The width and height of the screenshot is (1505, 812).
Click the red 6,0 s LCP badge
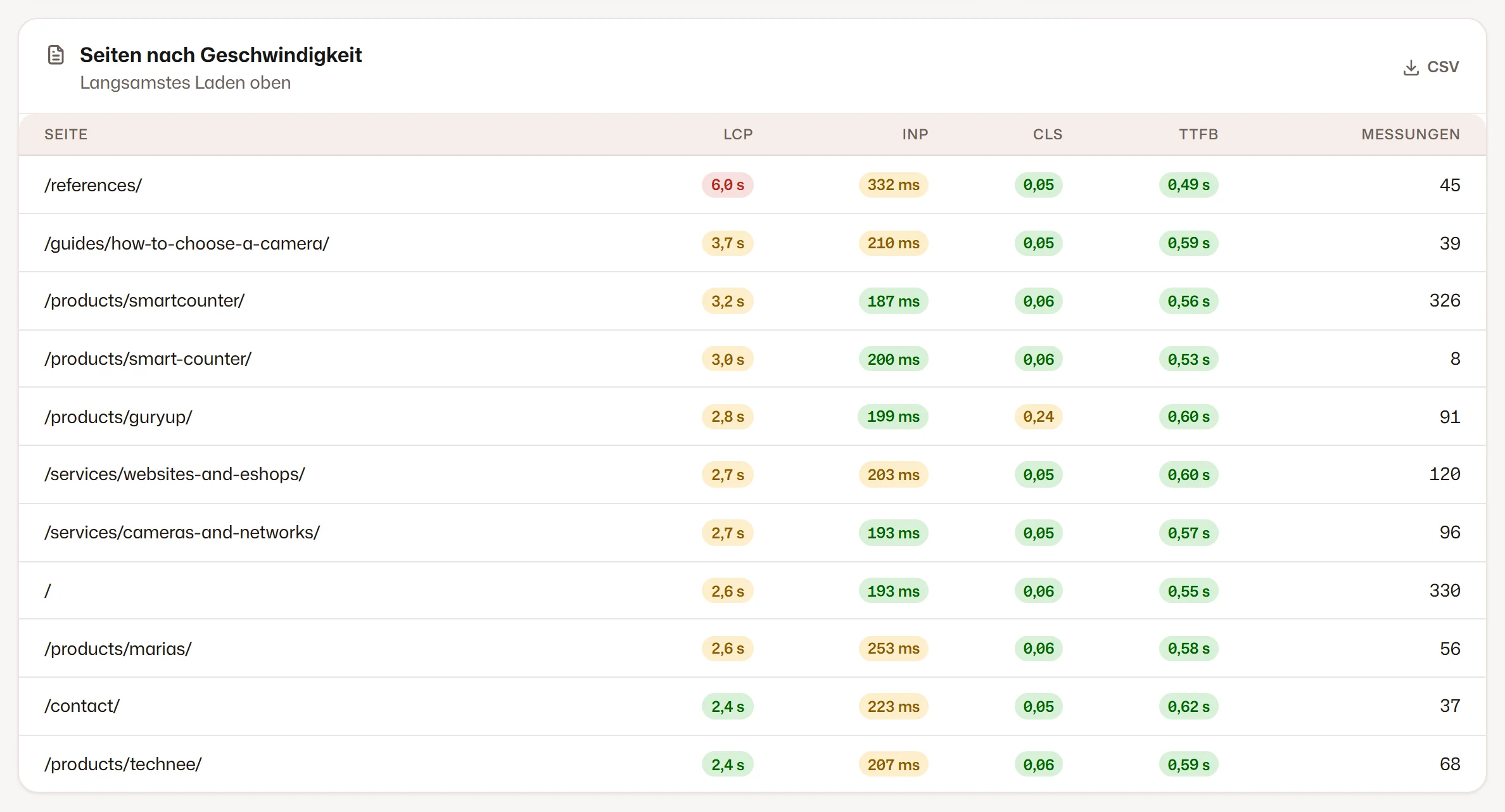pos(727,185)
